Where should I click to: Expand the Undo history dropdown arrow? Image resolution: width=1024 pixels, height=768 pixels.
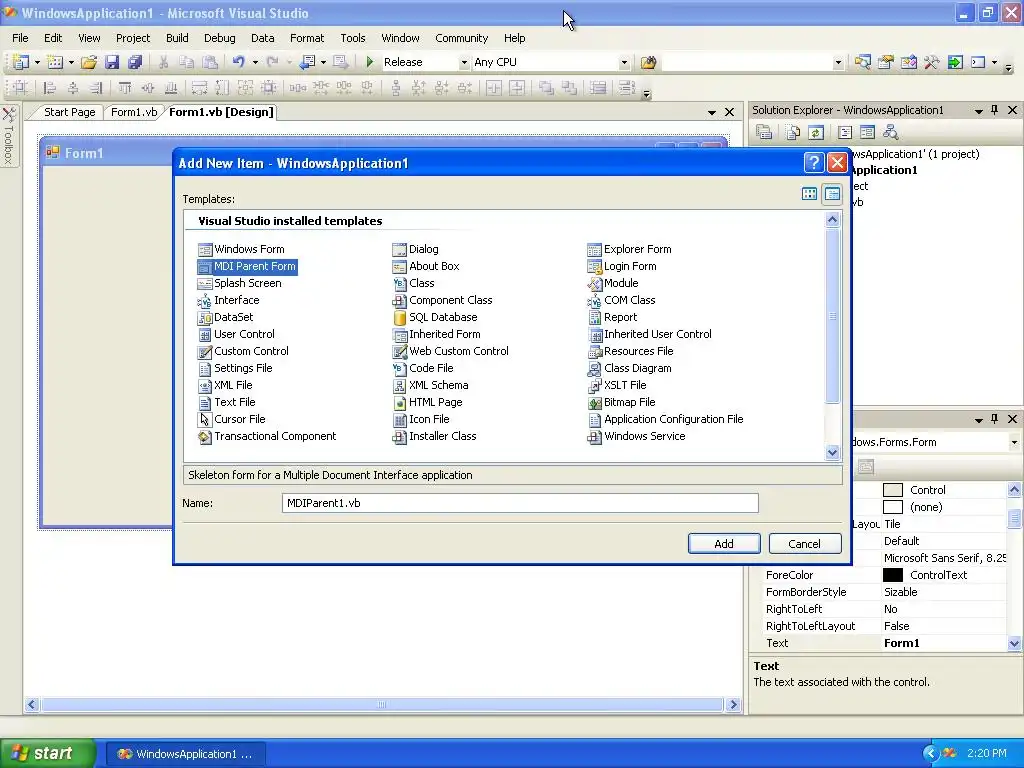[x=255, y=63]
